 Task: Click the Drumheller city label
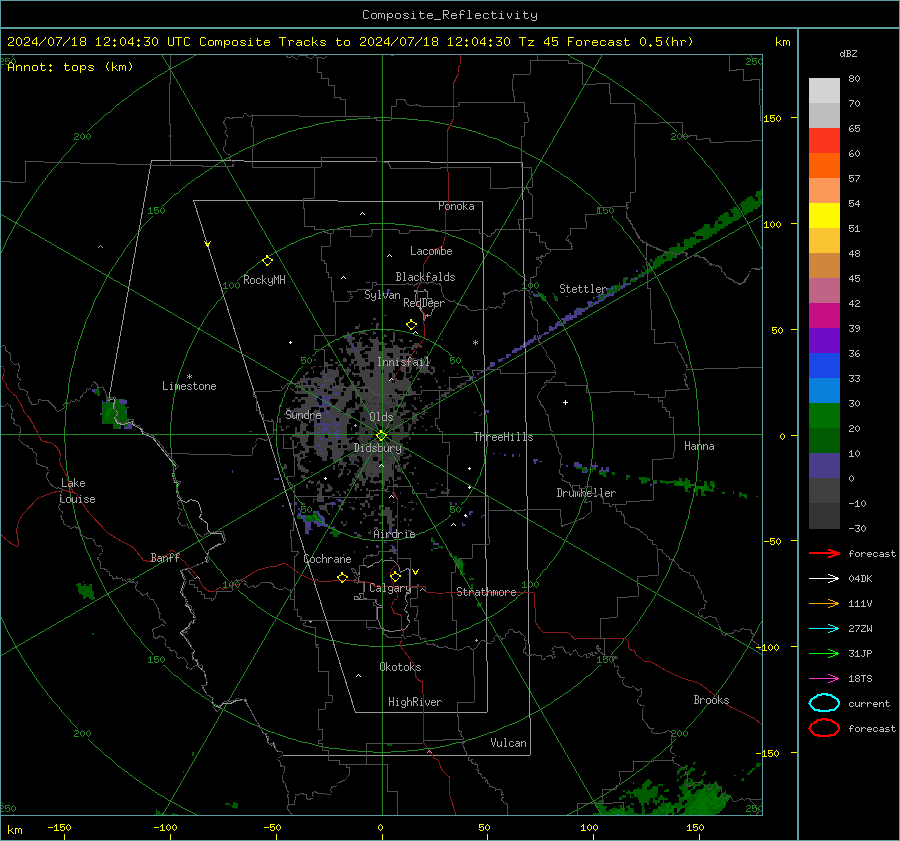tap(586, 493)
